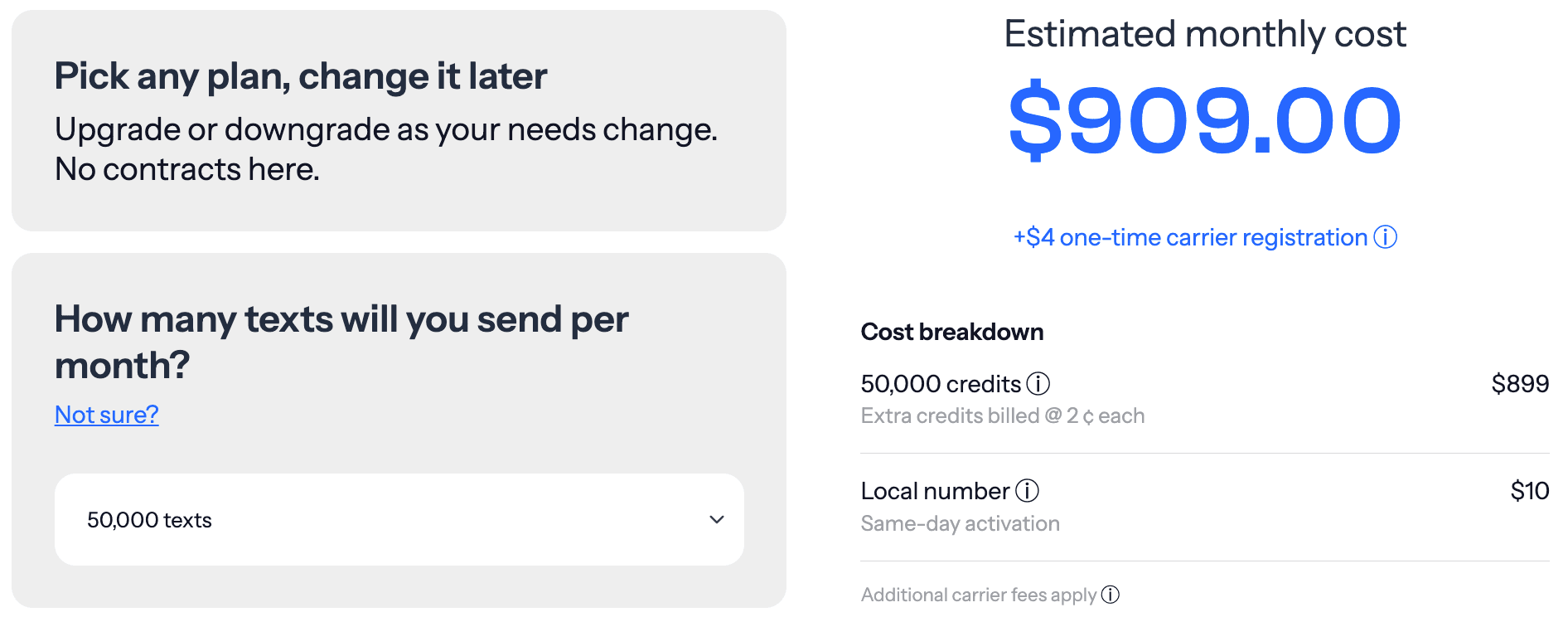Click info icon beside carrier registration
This screenshot has height=617, width=1568.
click(1385, 237)
